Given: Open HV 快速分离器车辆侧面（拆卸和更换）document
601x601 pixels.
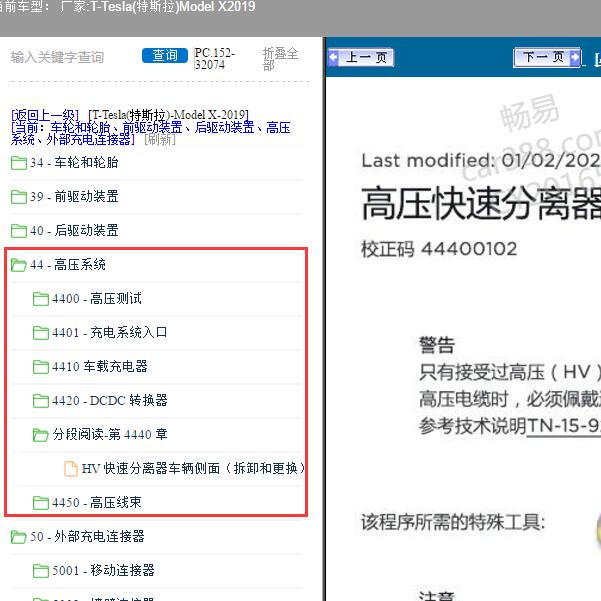Looking at the screenshot, I should click(193, 468).
